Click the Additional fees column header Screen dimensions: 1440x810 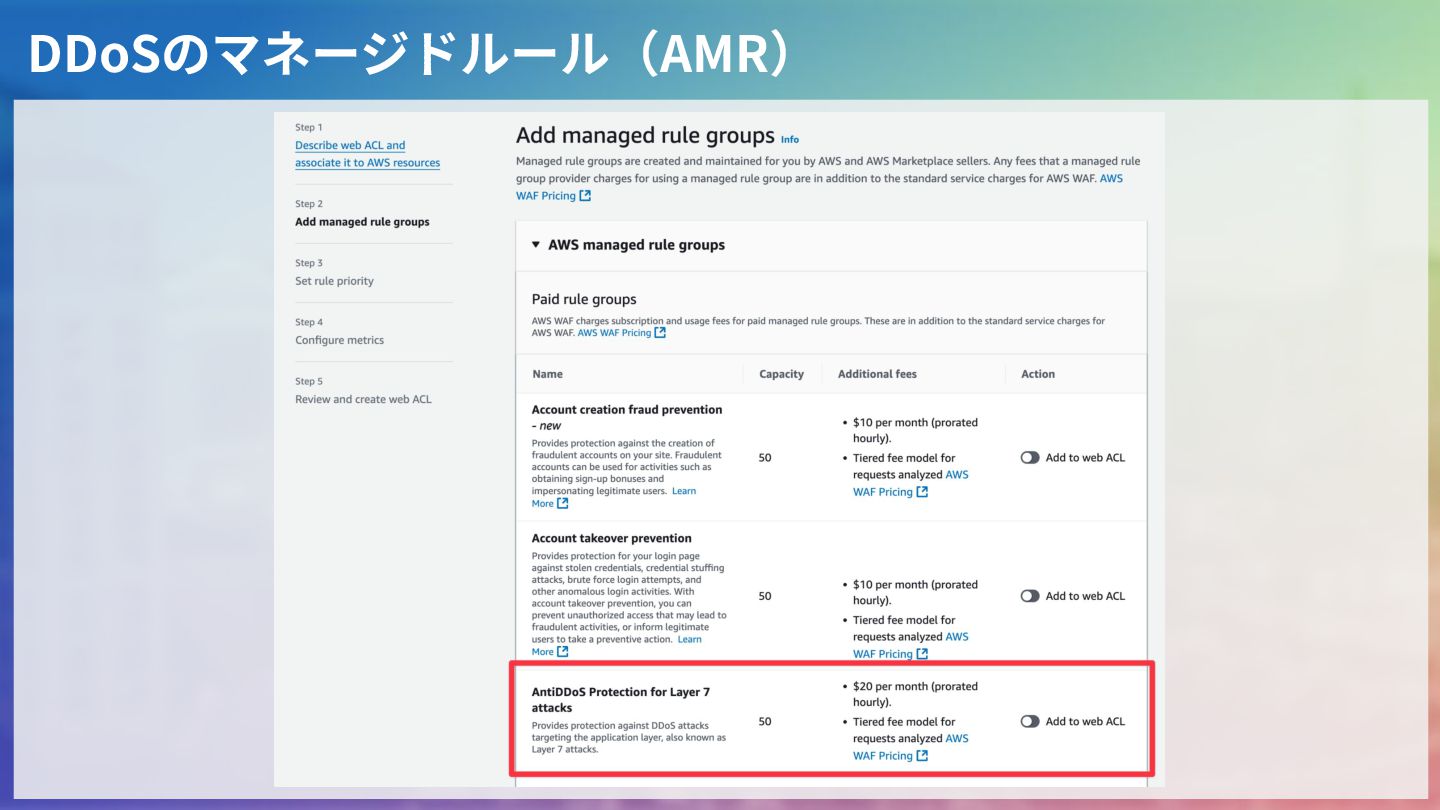(x=877, y=374)
